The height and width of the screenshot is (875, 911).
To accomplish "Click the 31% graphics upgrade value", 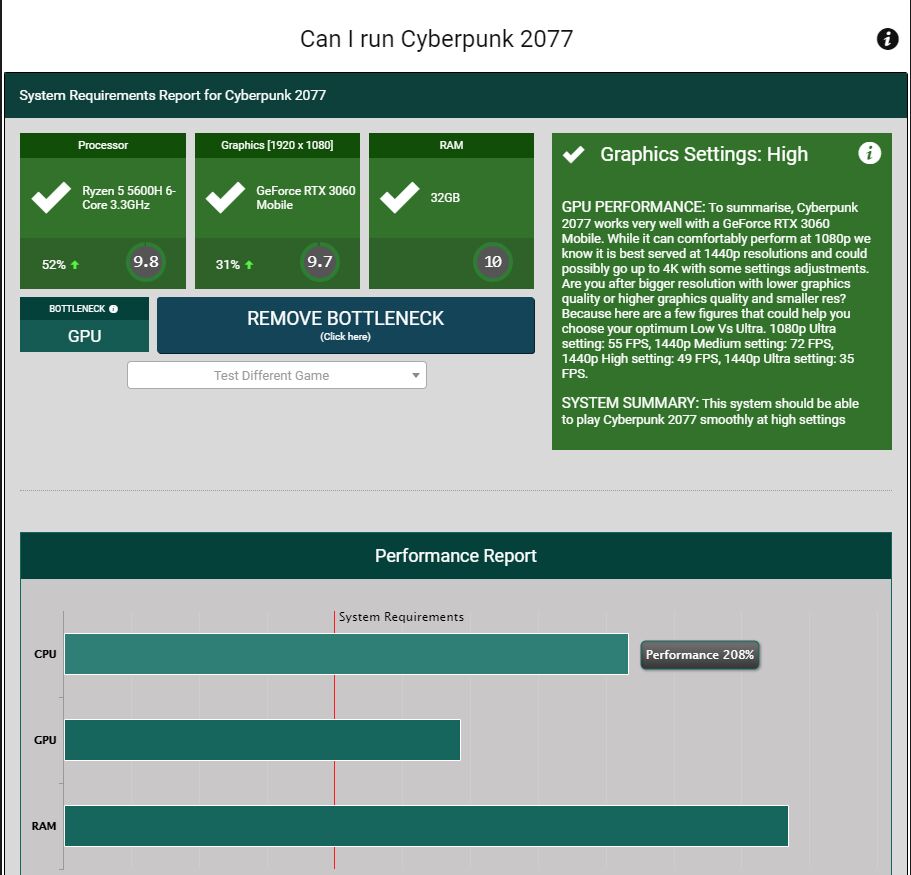I will 227,265.
